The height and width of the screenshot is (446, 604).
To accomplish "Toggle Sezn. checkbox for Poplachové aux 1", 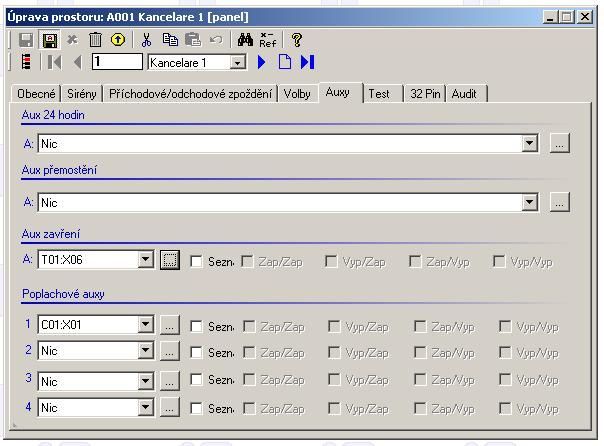I will (197, 326).
